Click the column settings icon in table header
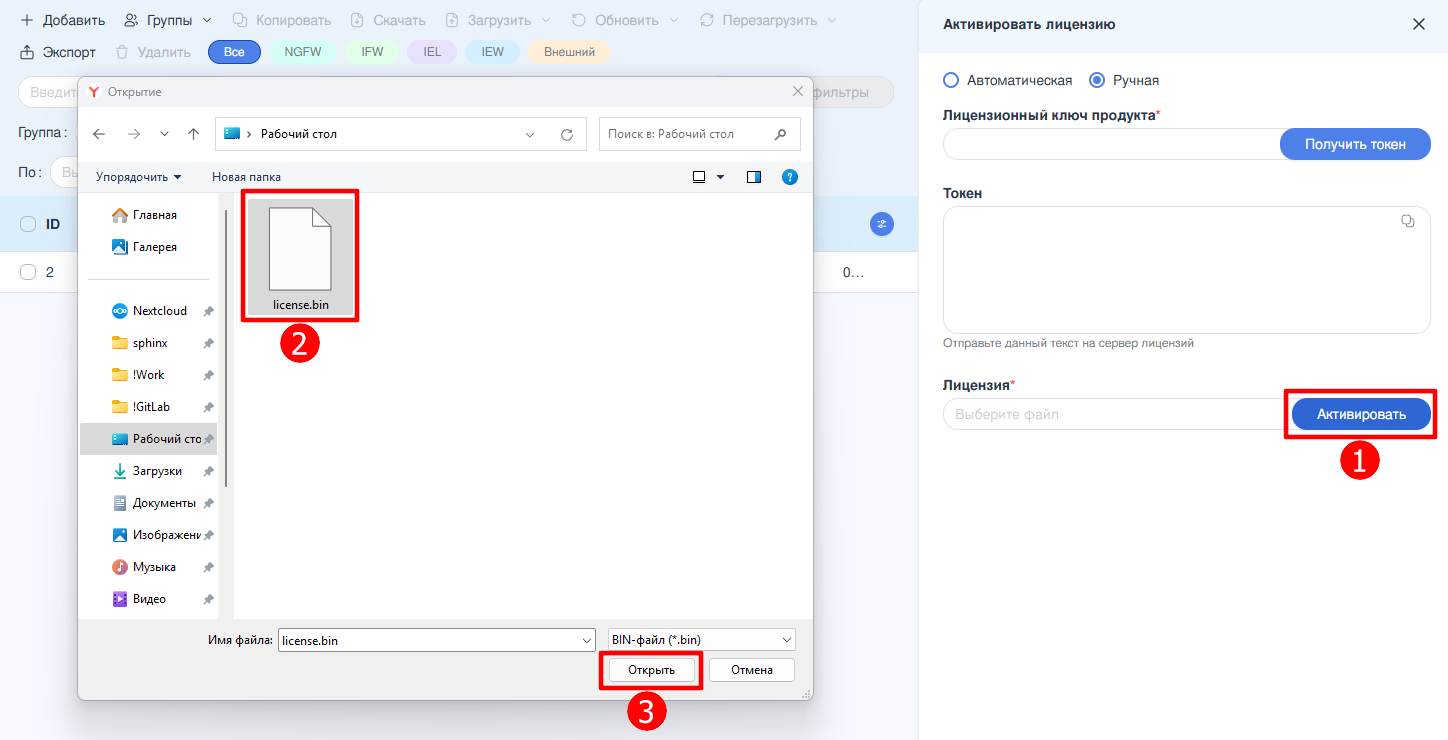 (881, 224)
